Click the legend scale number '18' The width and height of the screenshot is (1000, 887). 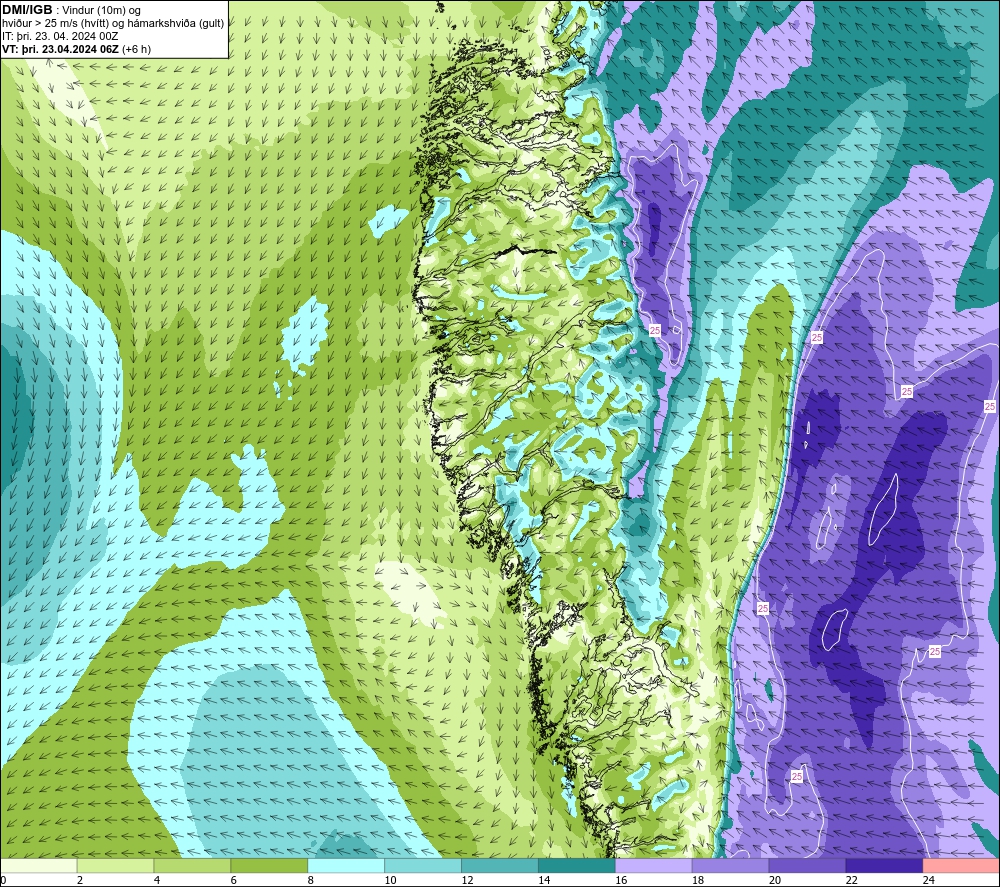point(698,880)
